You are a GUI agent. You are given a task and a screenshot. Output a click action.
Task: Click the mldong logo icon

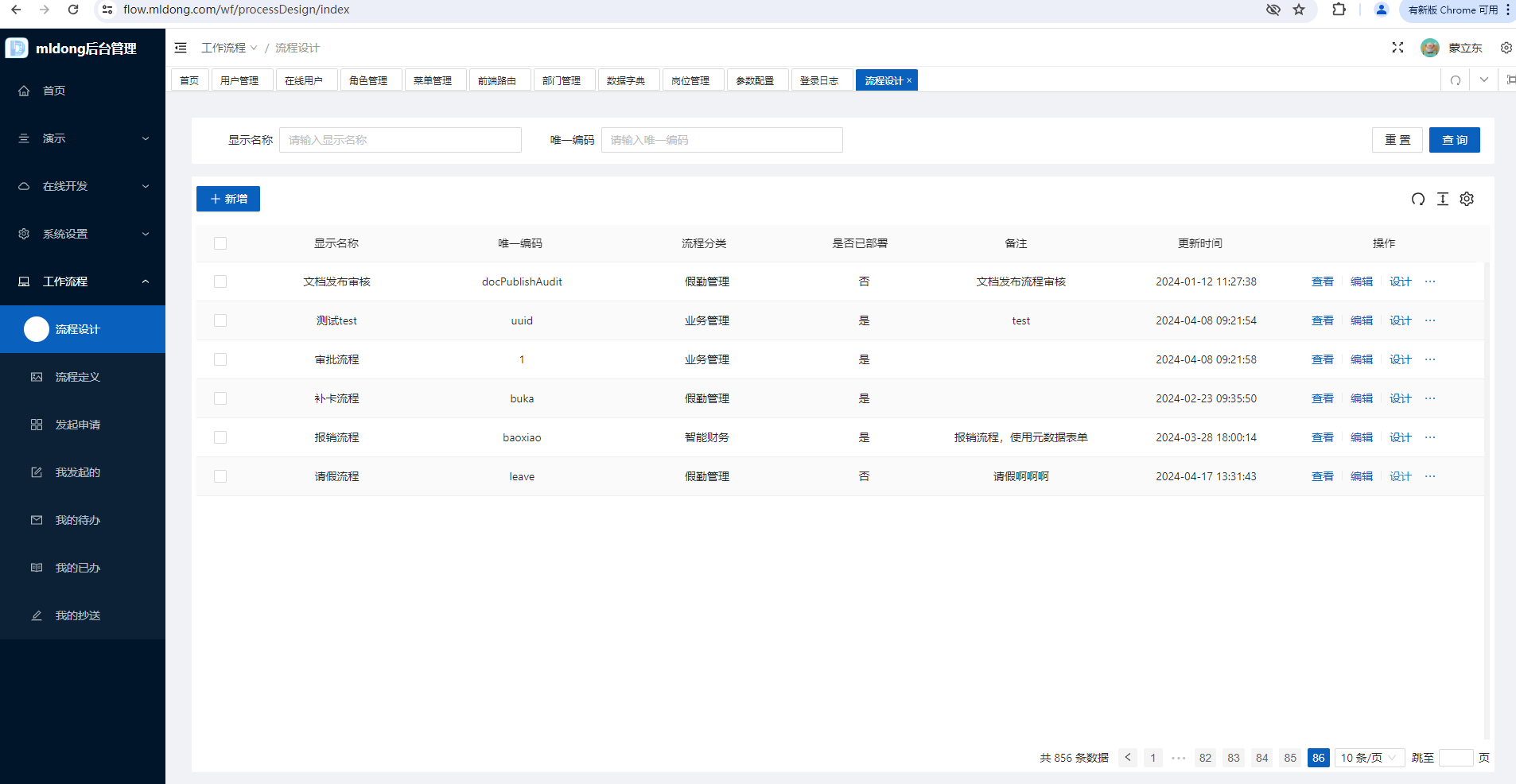coord(17,48)
